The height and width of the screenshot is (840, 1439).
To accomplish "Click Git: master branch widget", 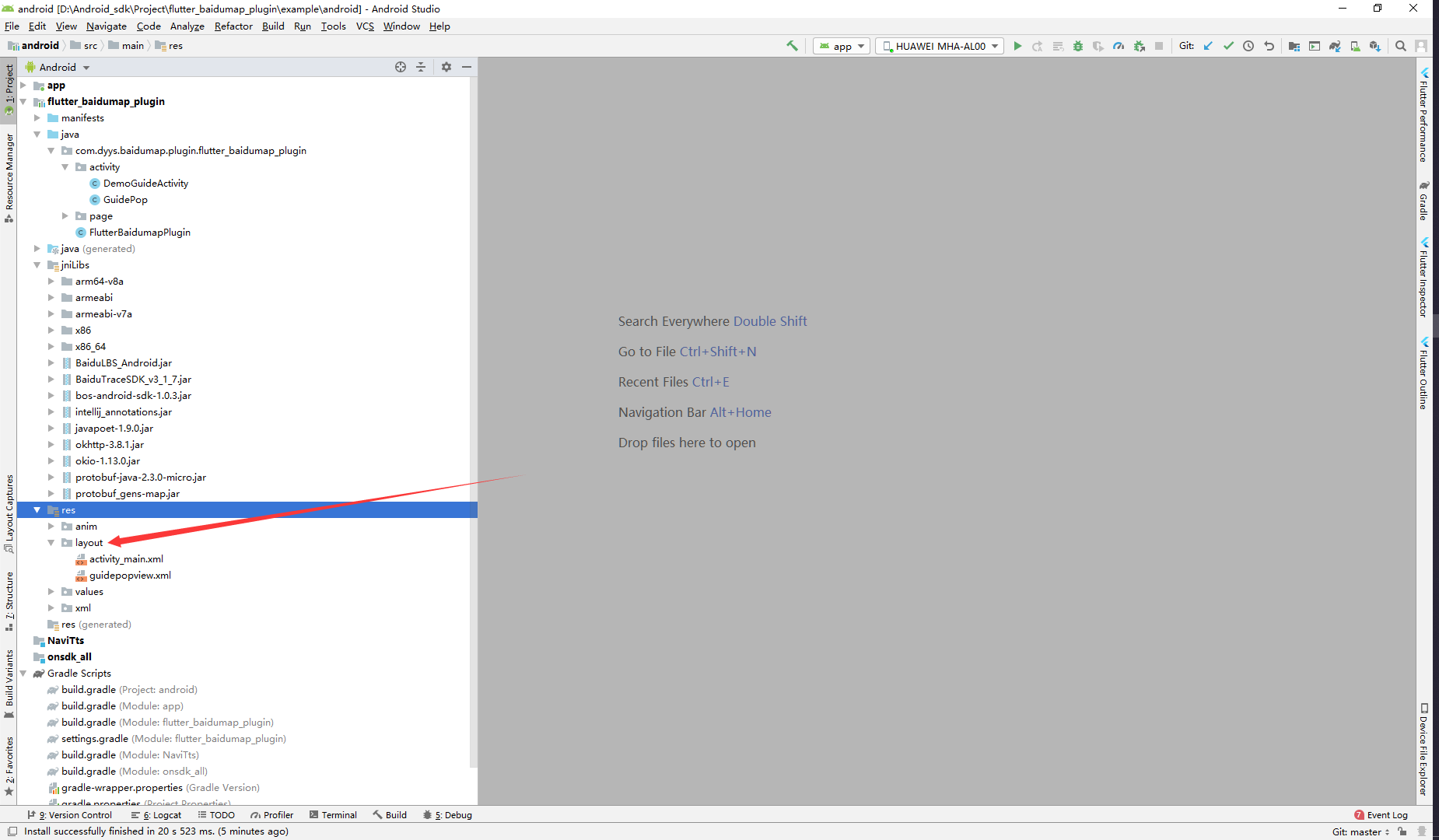I will 1360,831.
